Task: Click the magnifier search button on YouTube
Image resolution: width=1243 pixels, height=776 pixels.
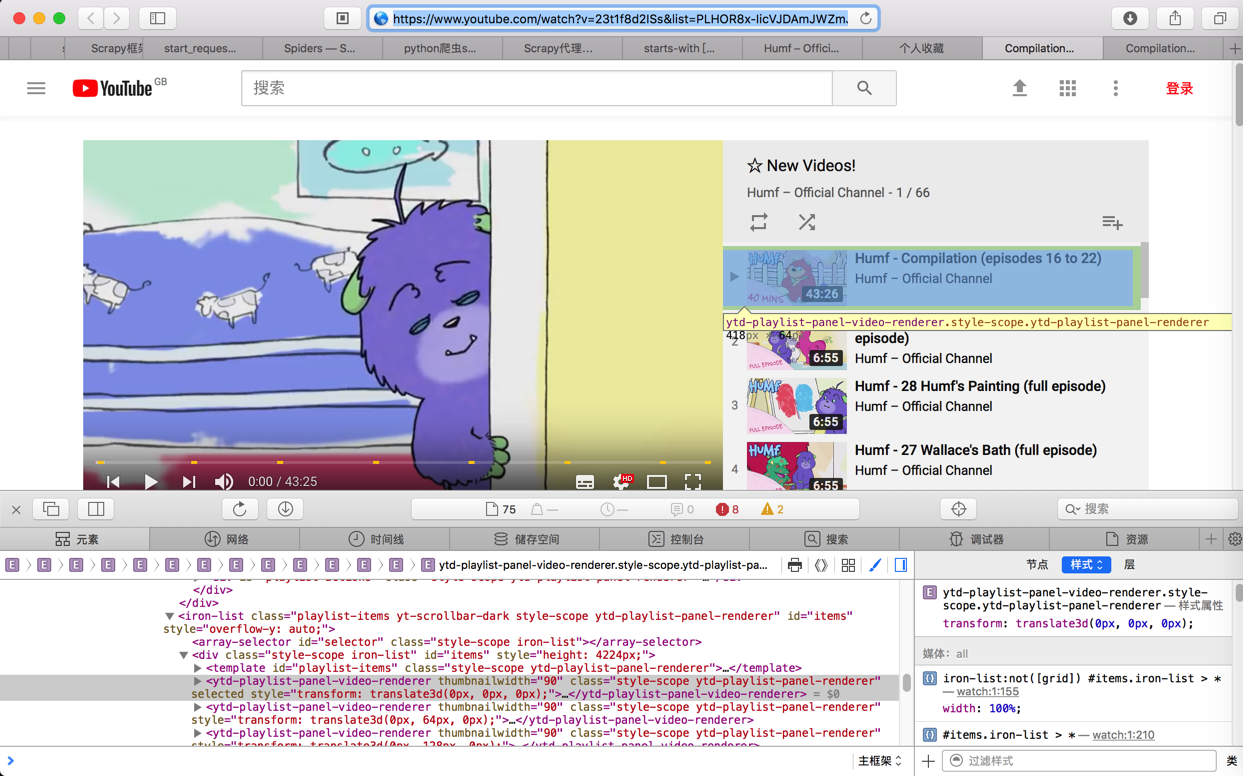Action: 864,89
